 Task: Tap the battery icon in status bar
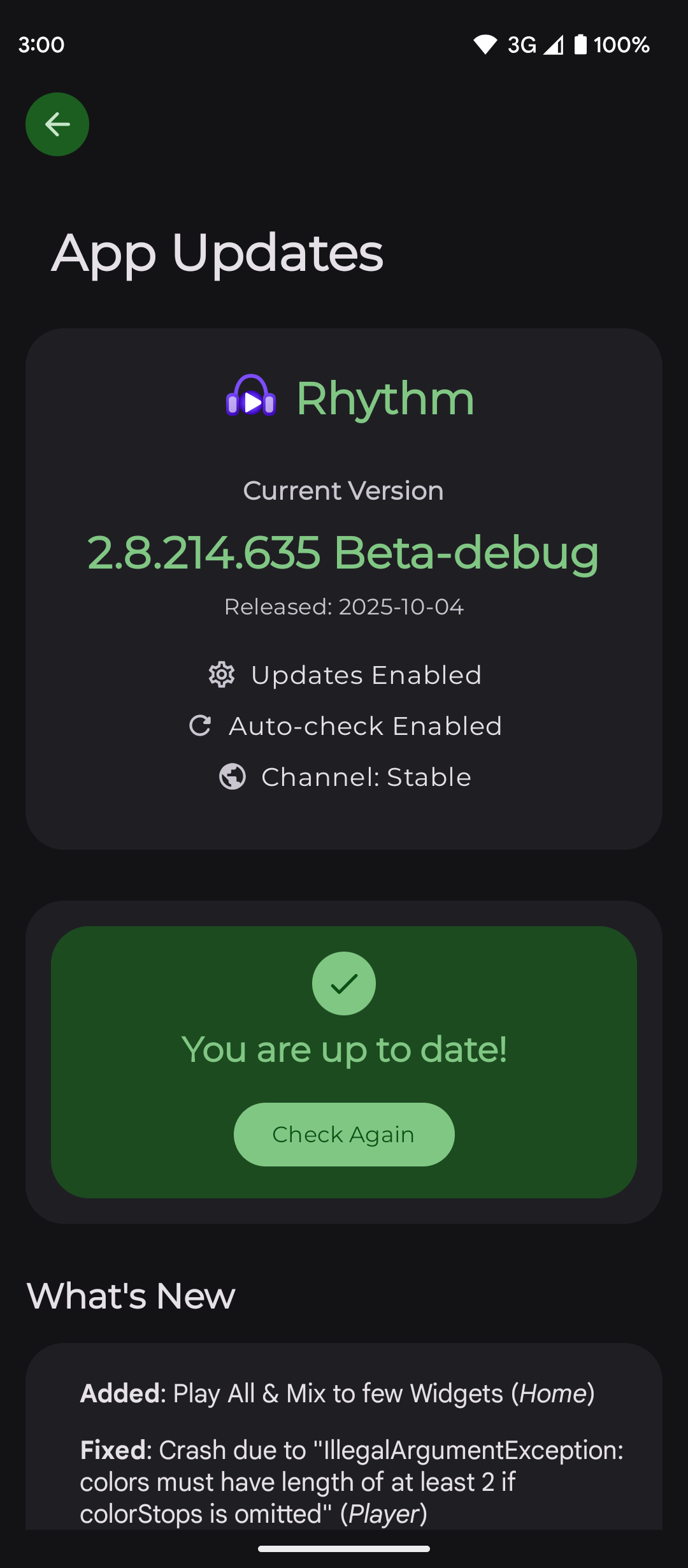(x=580, y=45)
